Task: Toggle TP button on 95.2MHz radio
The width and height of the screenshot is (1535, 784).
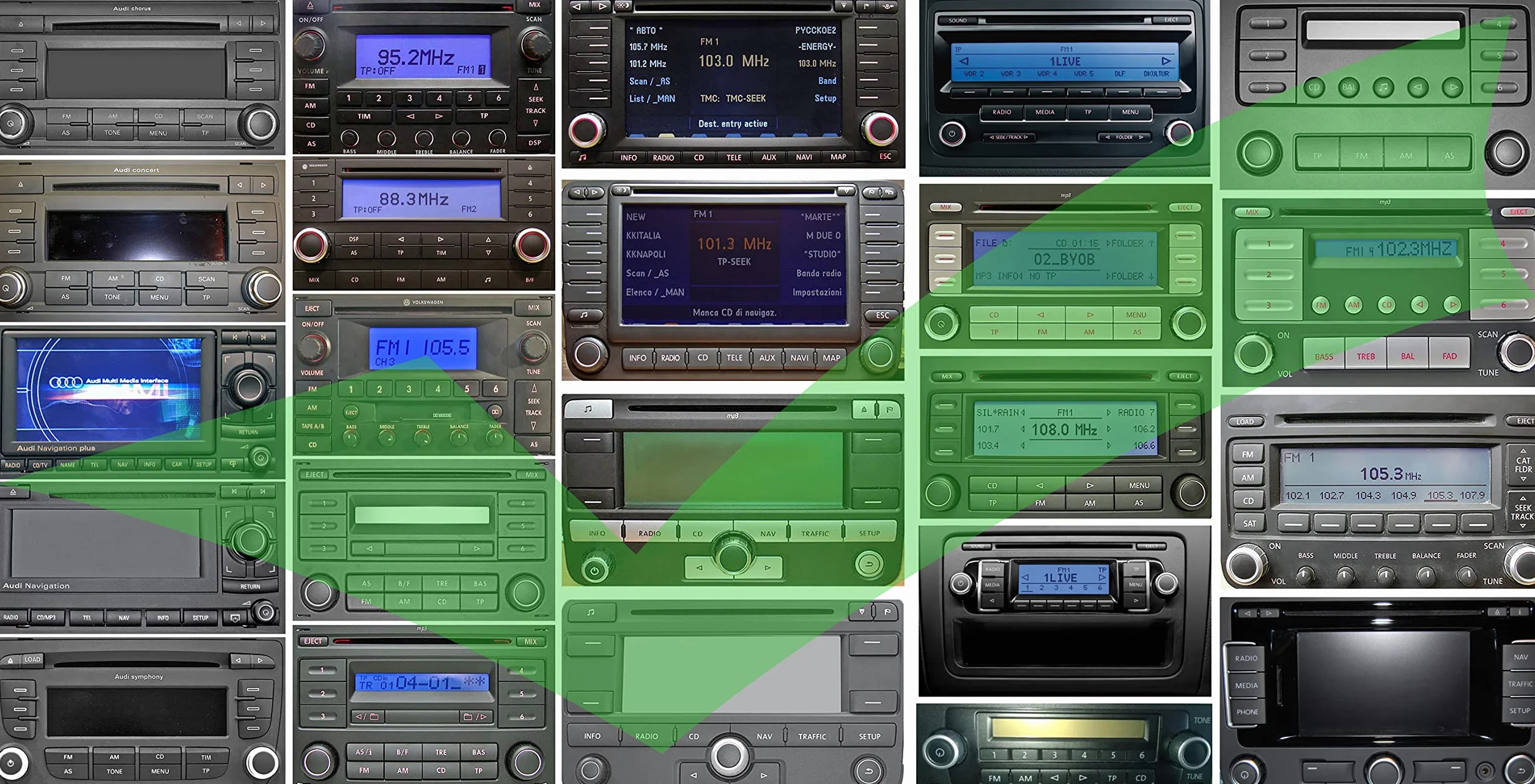Action: tap(484, 116)
